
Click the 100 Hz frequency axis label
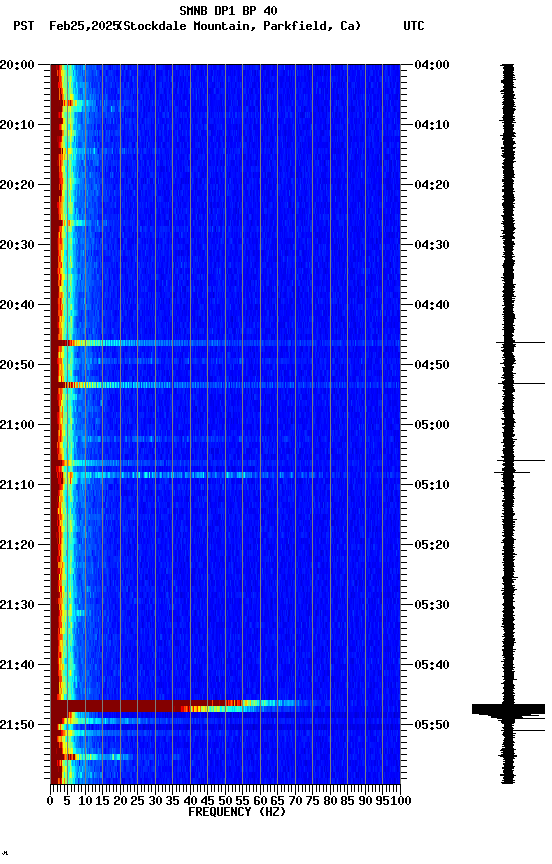pyautogui.click(x=401, y=801)
